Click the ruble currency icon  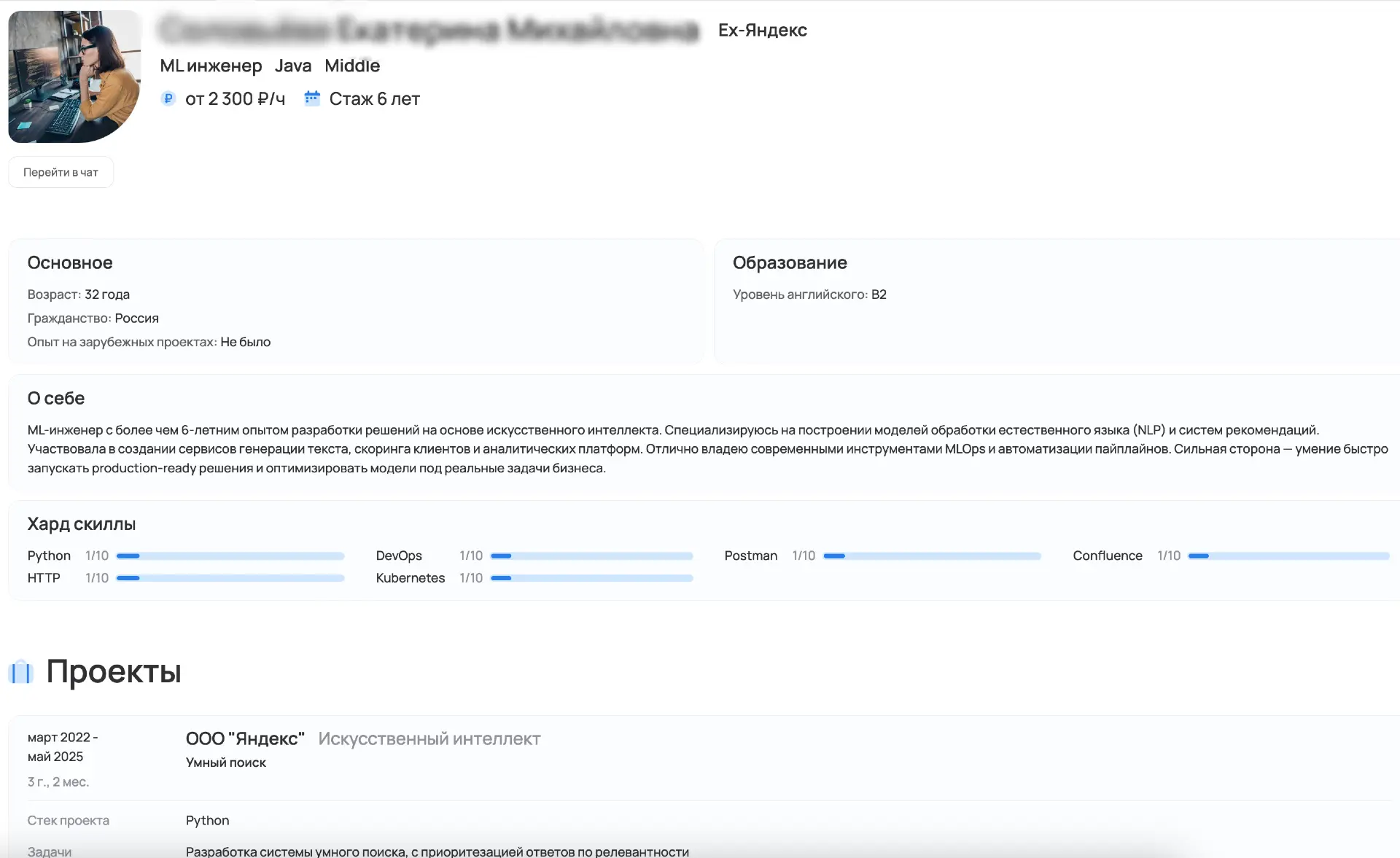[x=168, y=98]
